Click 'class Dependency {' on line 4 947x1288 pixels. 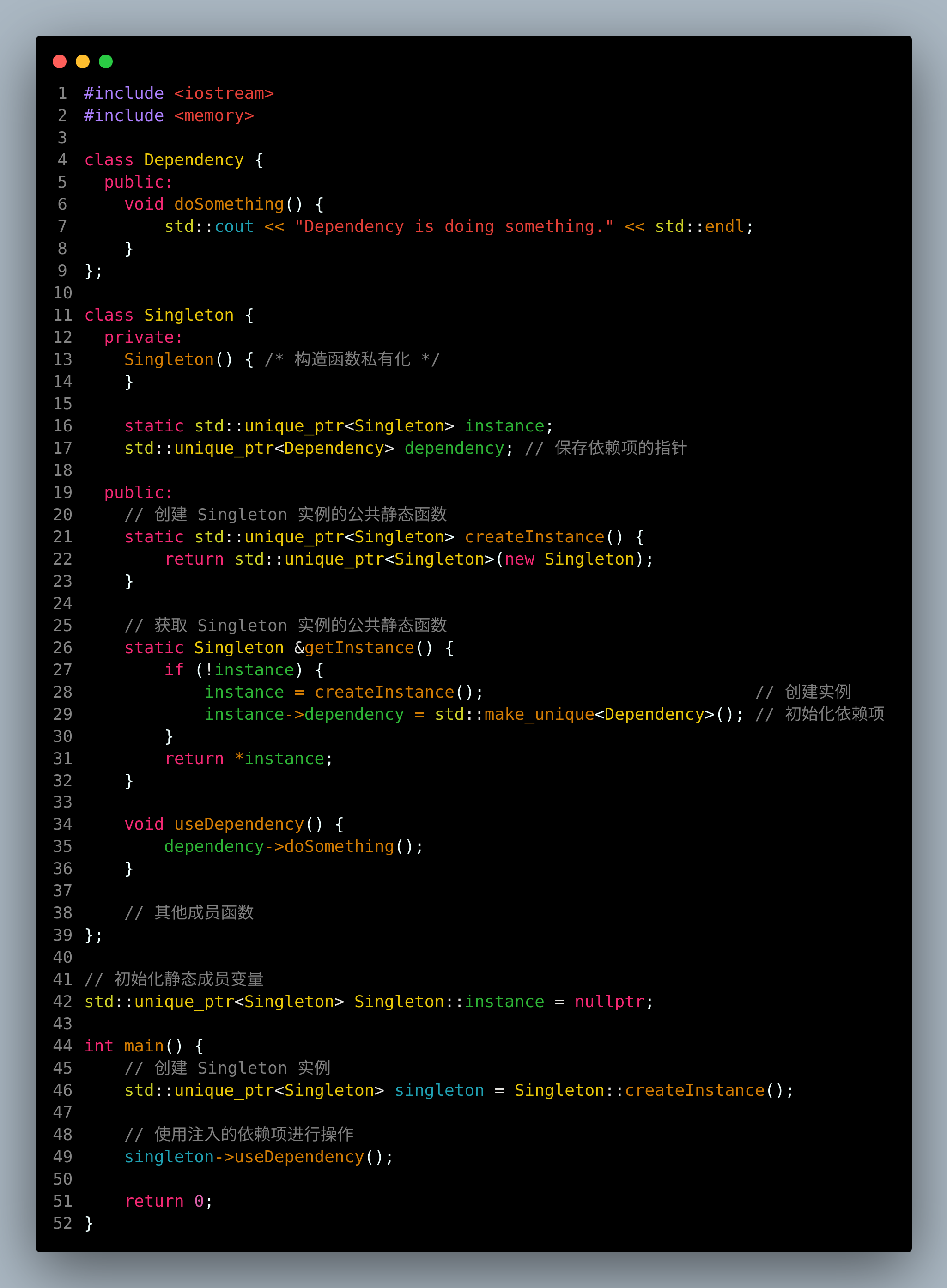(x=174, y=160)
